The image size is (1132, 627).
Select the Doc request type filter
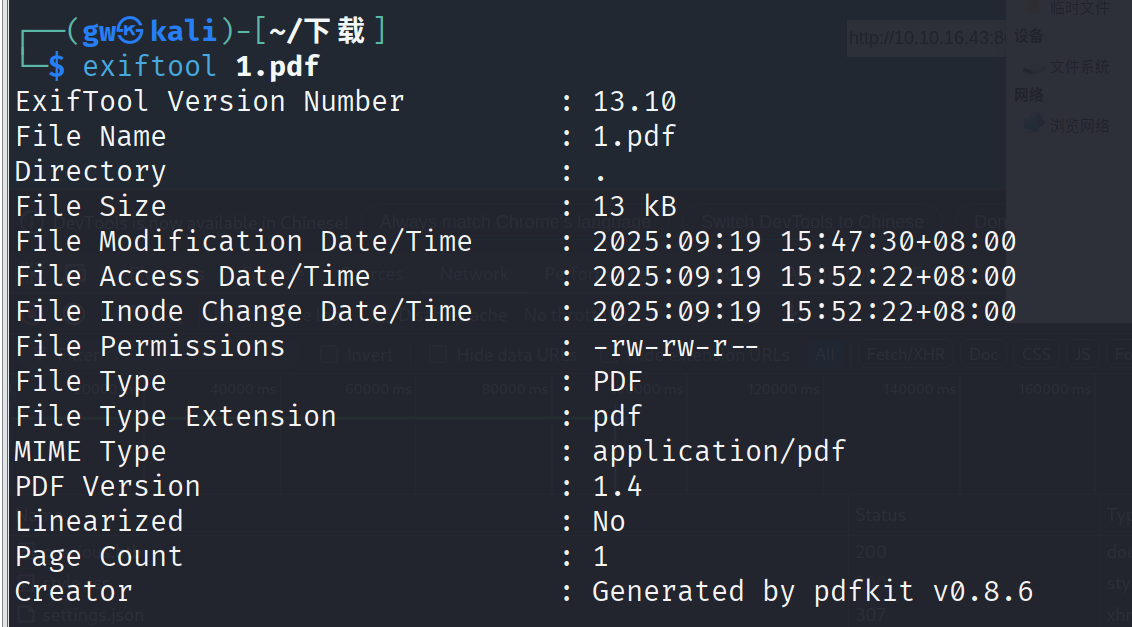pyautogui.click(x=983, y=354)
